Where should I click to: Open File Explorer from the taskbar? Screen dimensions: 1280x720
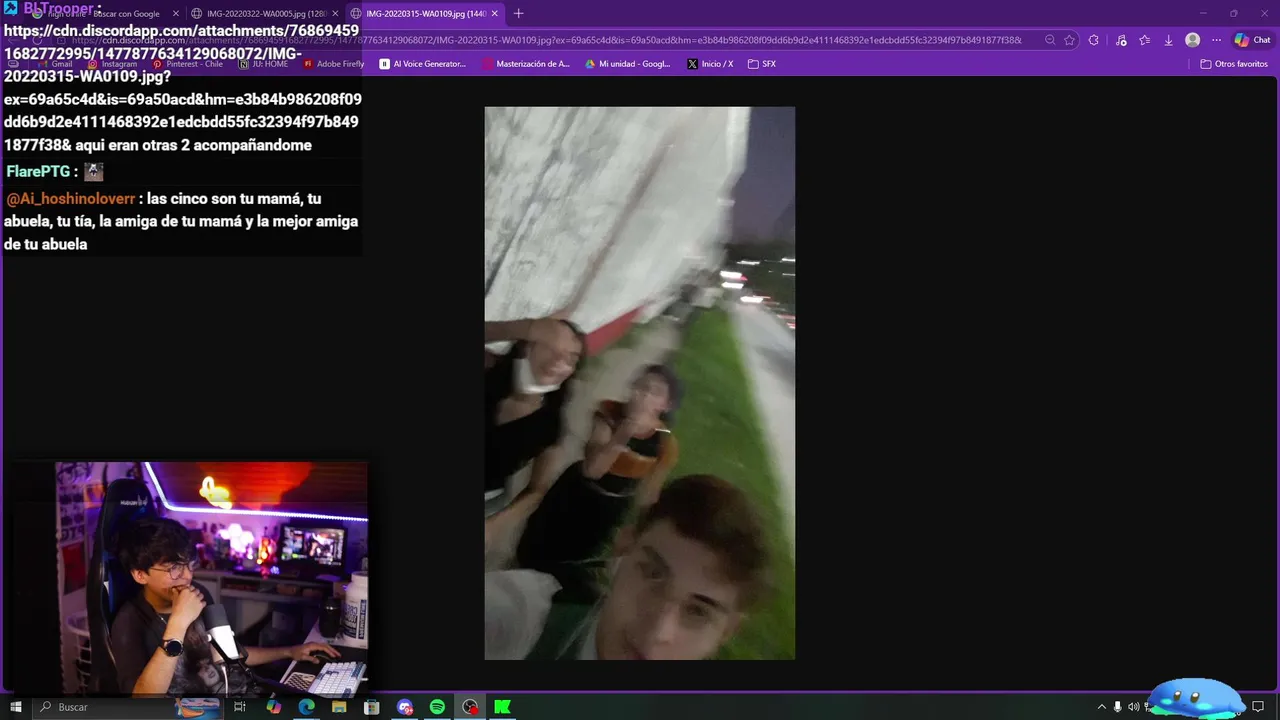coord(339,707)
